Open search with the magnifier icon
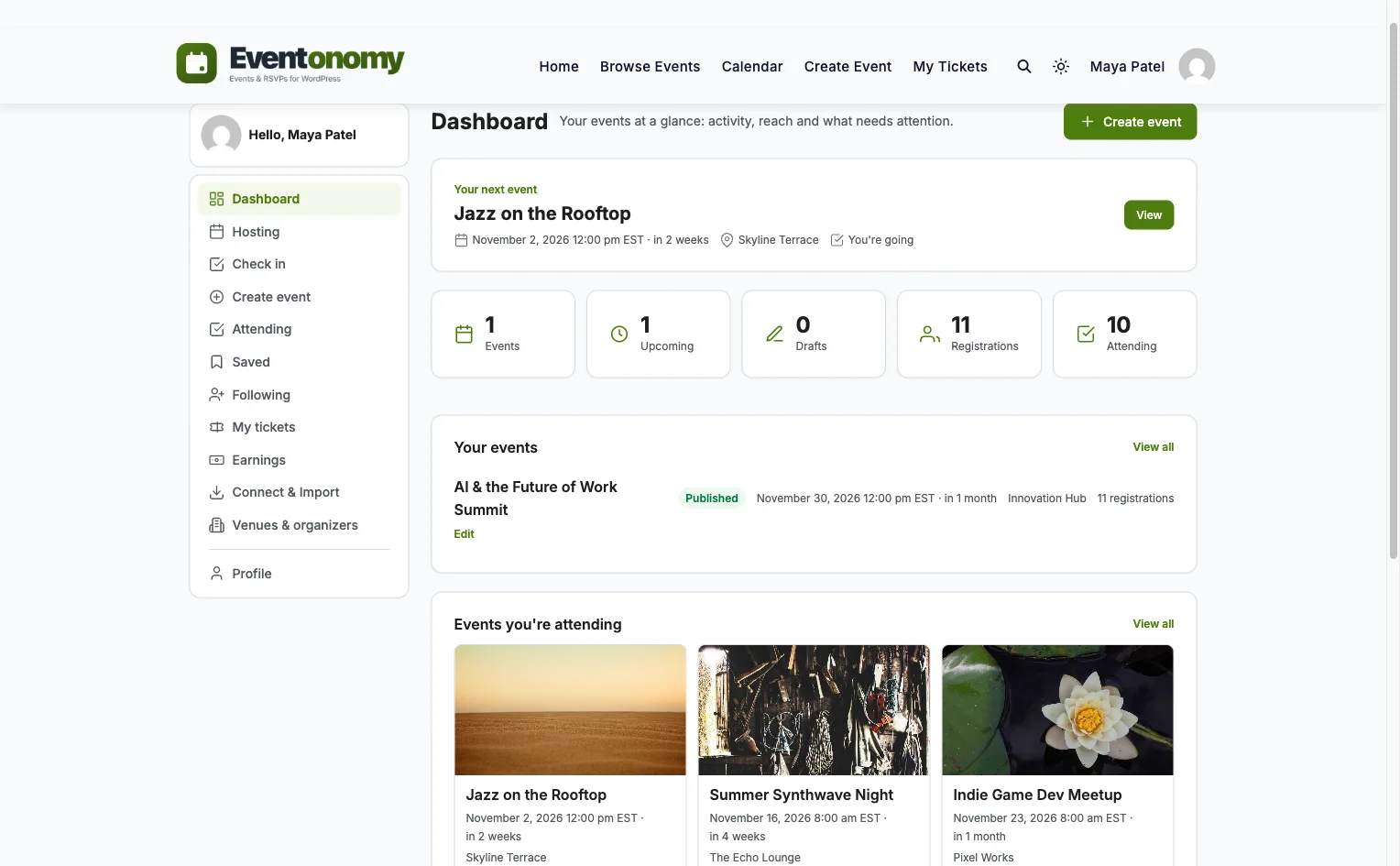The image size is (1400, 866). click(x=1024, y=66)
